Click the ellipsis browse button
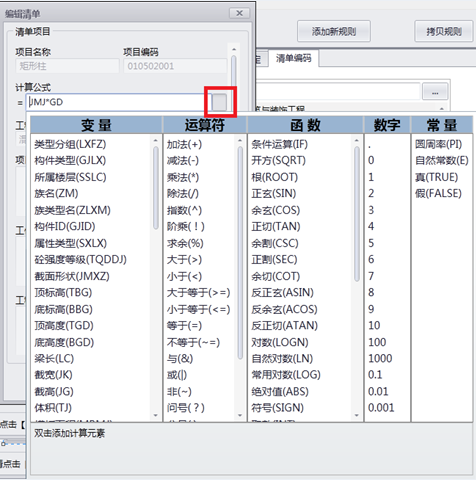The width and height of the screenshot is (476, 480). pos(435,92)
